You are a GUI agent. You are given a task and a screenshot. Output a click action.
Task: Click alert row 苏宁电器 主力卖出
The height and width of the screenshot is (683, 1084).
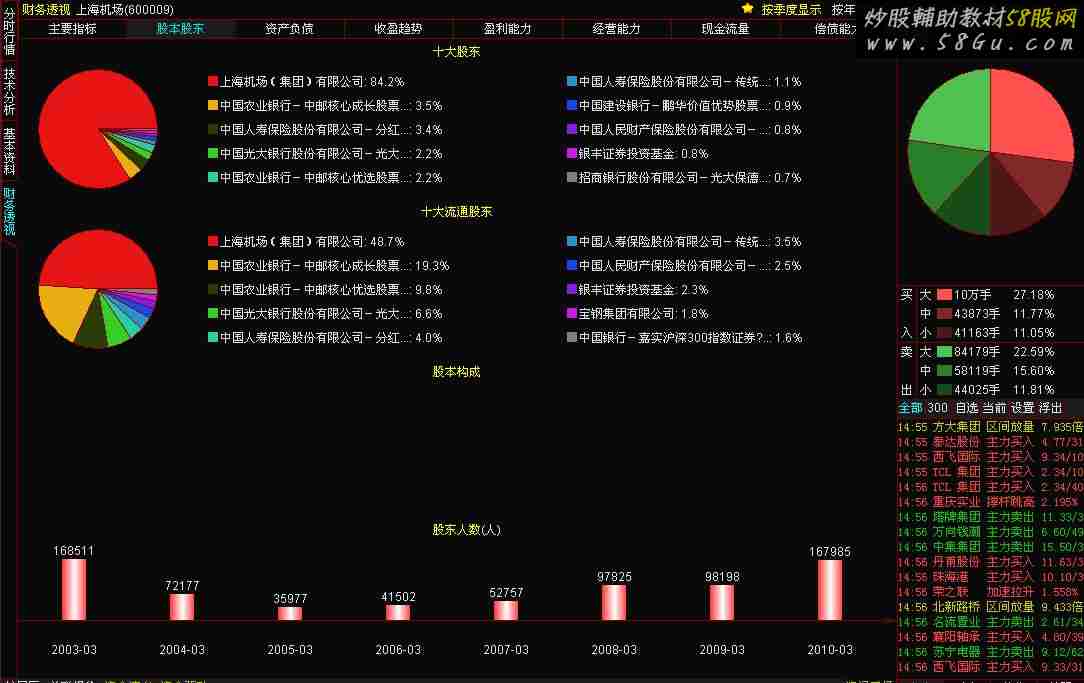[990, 652]
